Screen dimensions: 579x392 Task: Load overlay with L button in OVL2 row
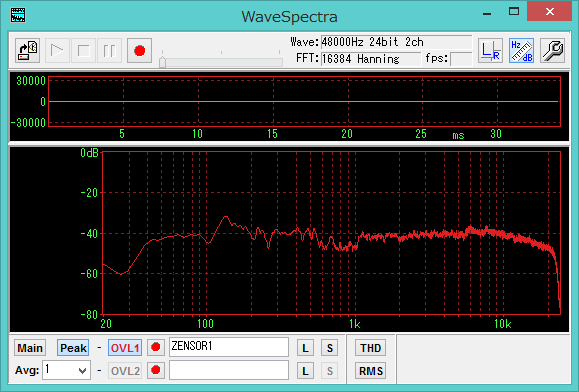point(305,371)
